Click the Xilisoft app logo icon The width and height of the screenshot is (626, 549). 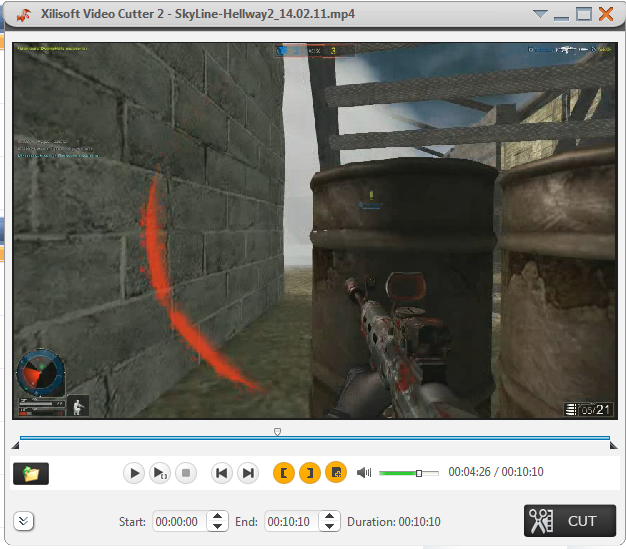point(24,15)
